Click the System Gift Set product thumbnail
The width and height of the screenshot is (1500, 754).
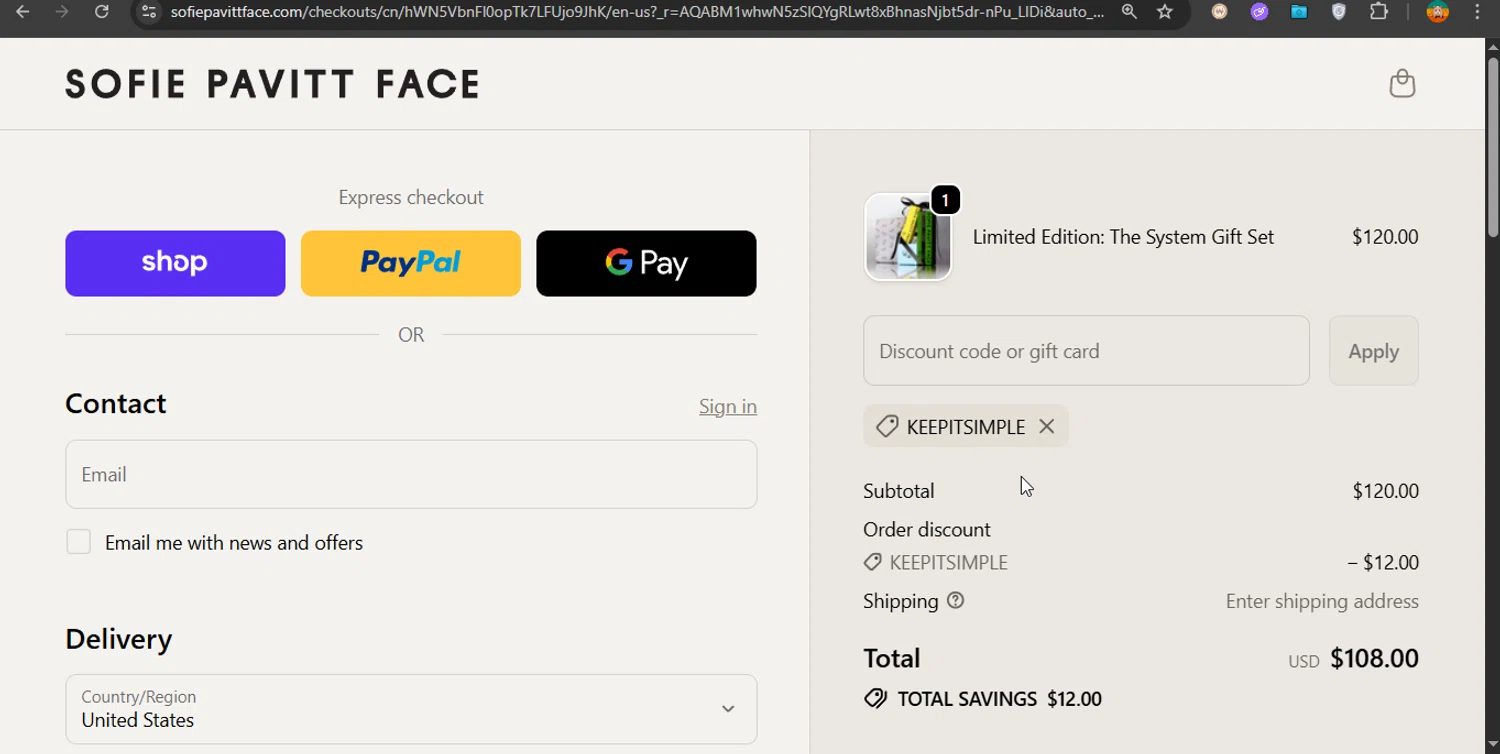click(908, 237)
